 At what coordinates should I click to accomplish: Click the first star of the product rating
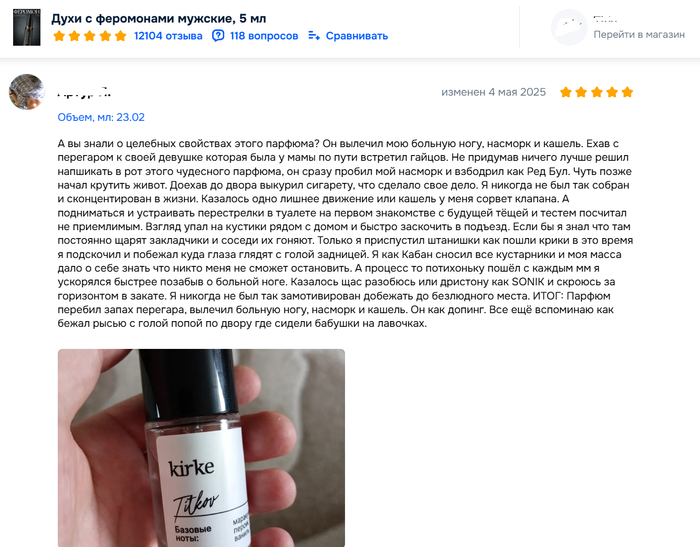(x=59, y=36)
